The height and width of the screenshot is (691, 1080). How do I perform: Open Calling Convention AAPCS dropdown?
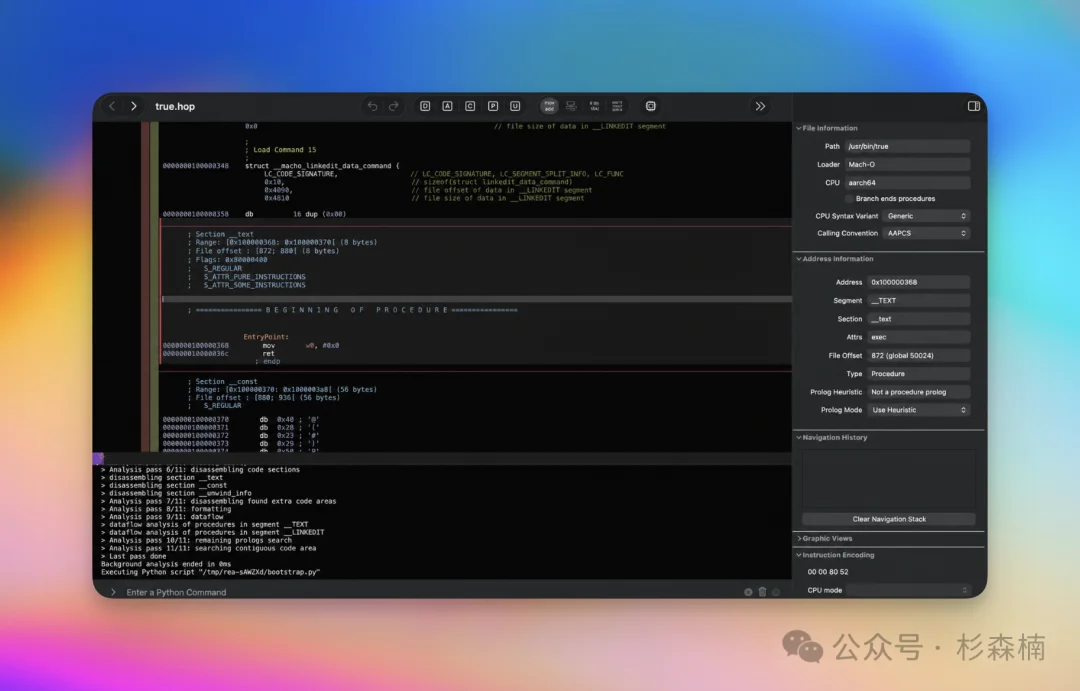point(926,233)
